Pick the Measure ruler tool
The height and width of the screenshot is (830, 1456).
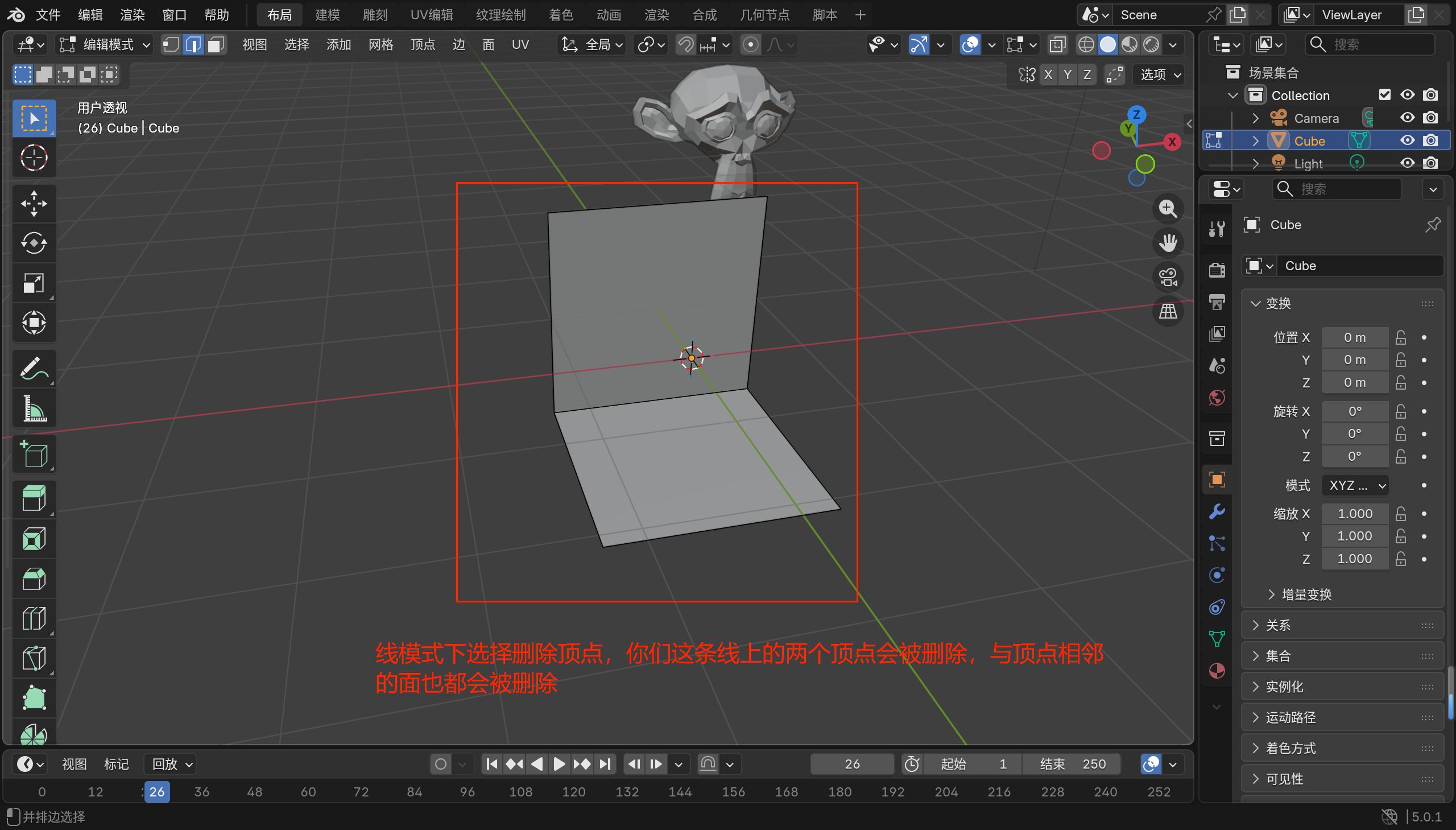[x=34, y=408]
